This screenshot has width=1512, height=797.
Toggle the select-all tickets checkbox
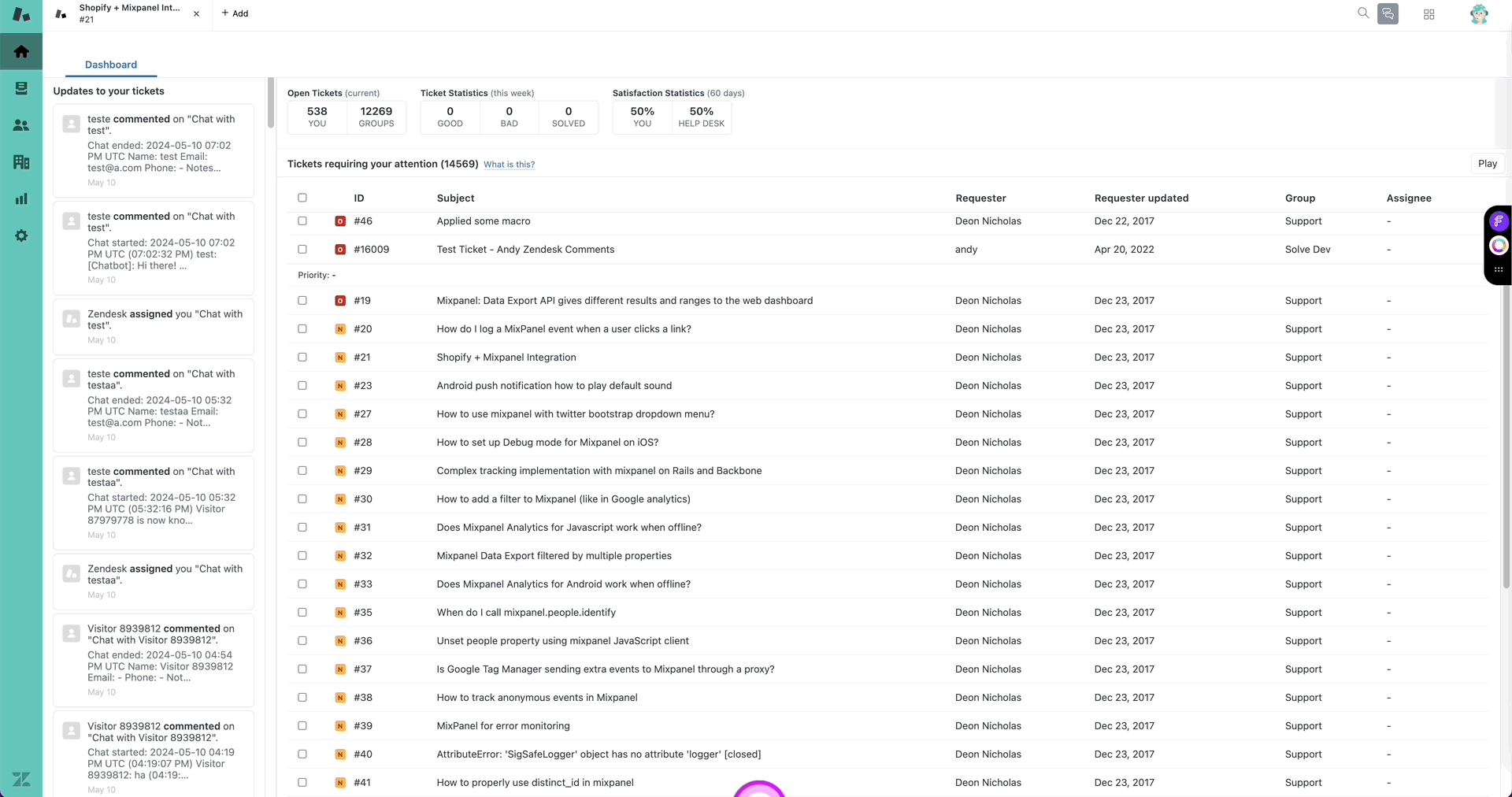[302, 198]
